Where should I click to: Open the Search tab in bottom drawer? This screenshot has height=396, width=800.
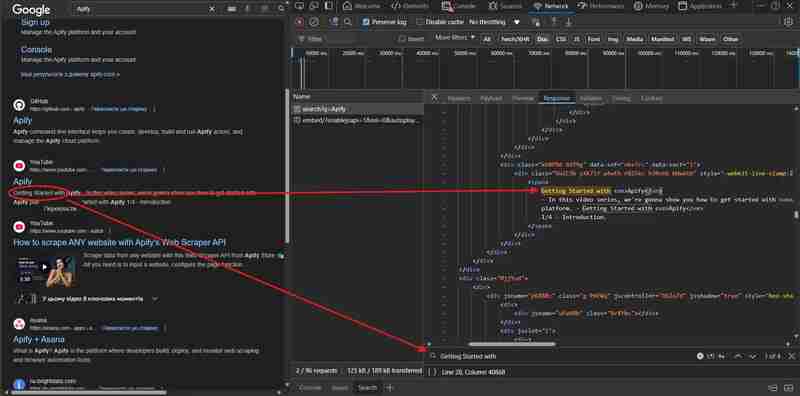point(367,388)
